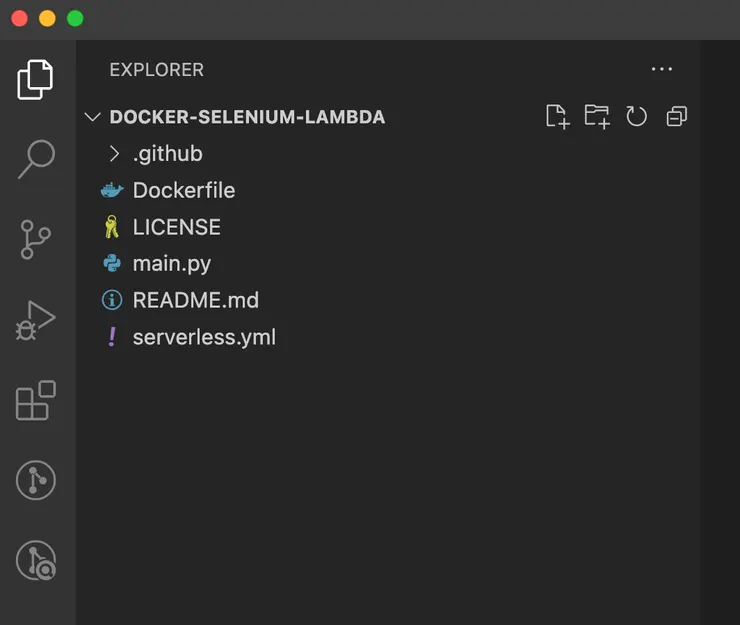Collapse the DOCKER-SELENIUM-LAMBDA project section

point(93,117)
